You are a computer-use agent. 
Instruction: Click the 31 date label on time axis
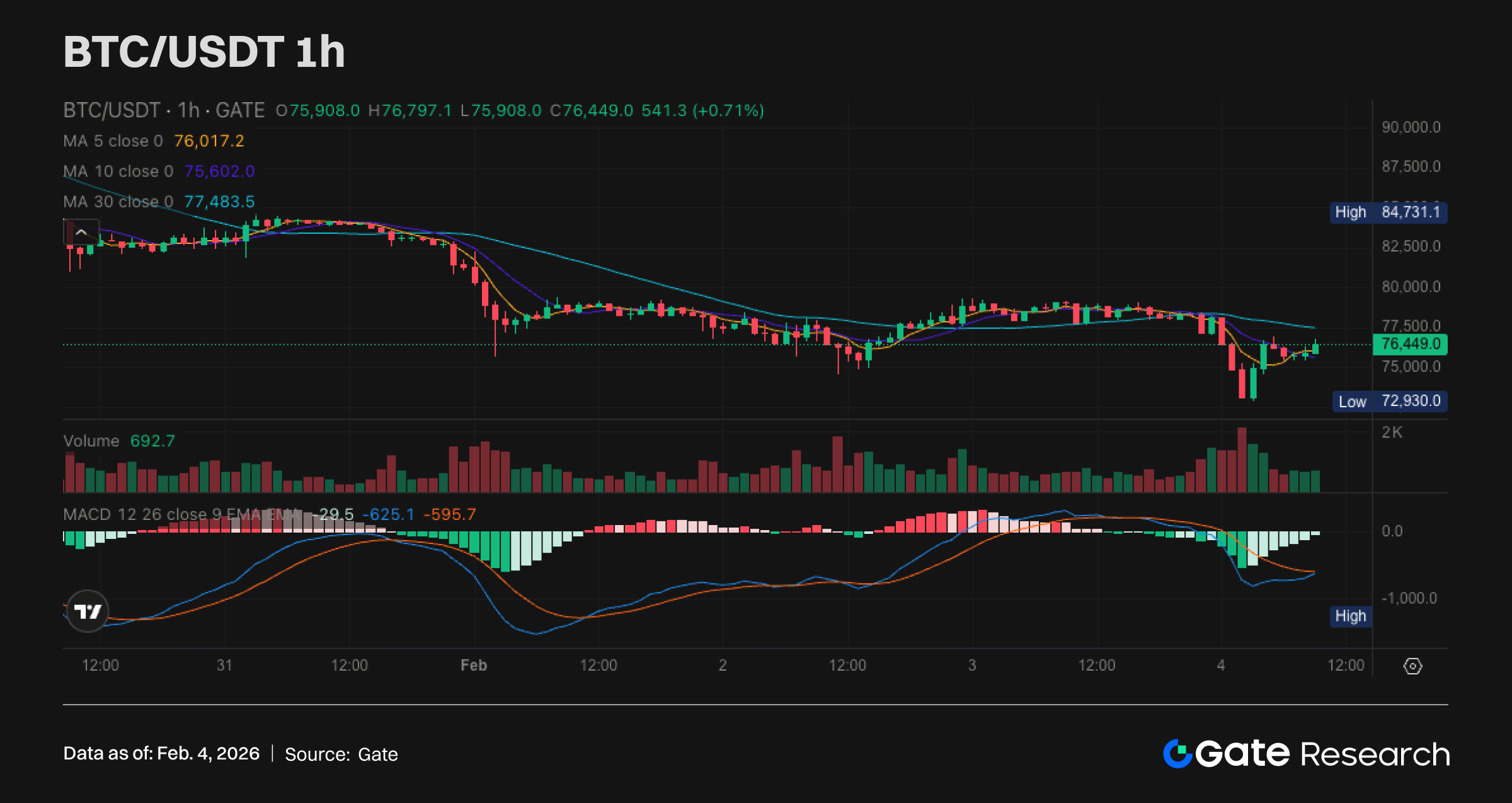[x=224, y=666]
